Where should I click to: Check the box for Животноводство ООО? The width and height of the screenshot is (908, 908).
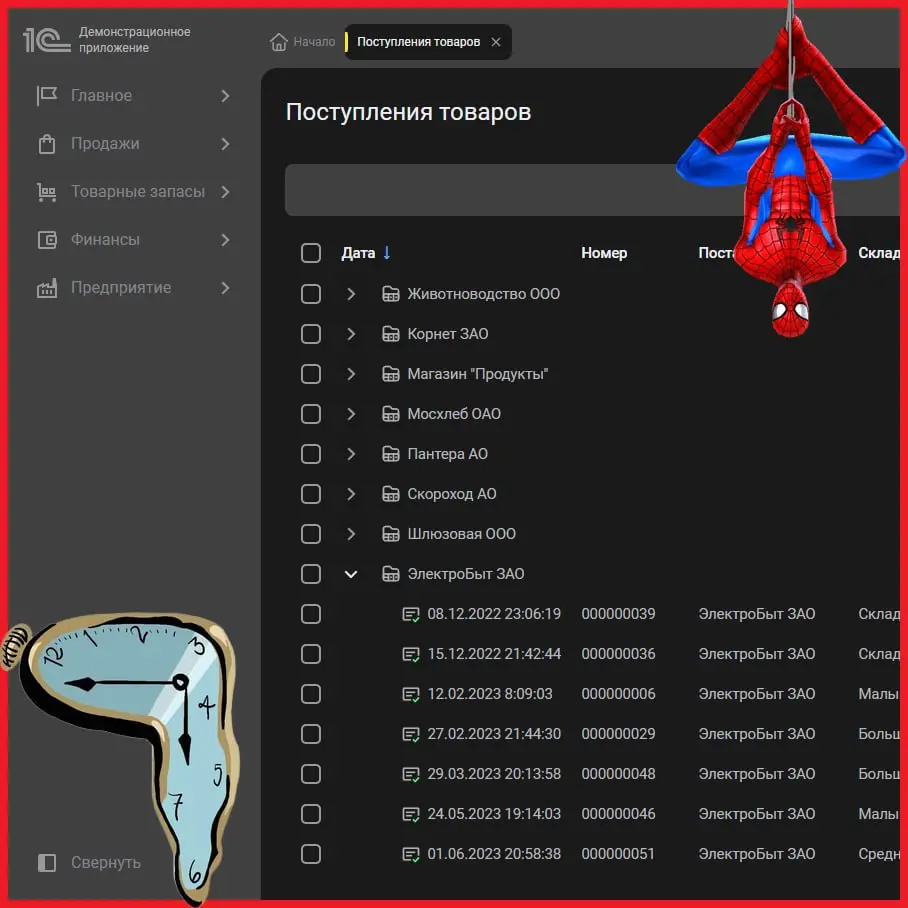(311, 294)
